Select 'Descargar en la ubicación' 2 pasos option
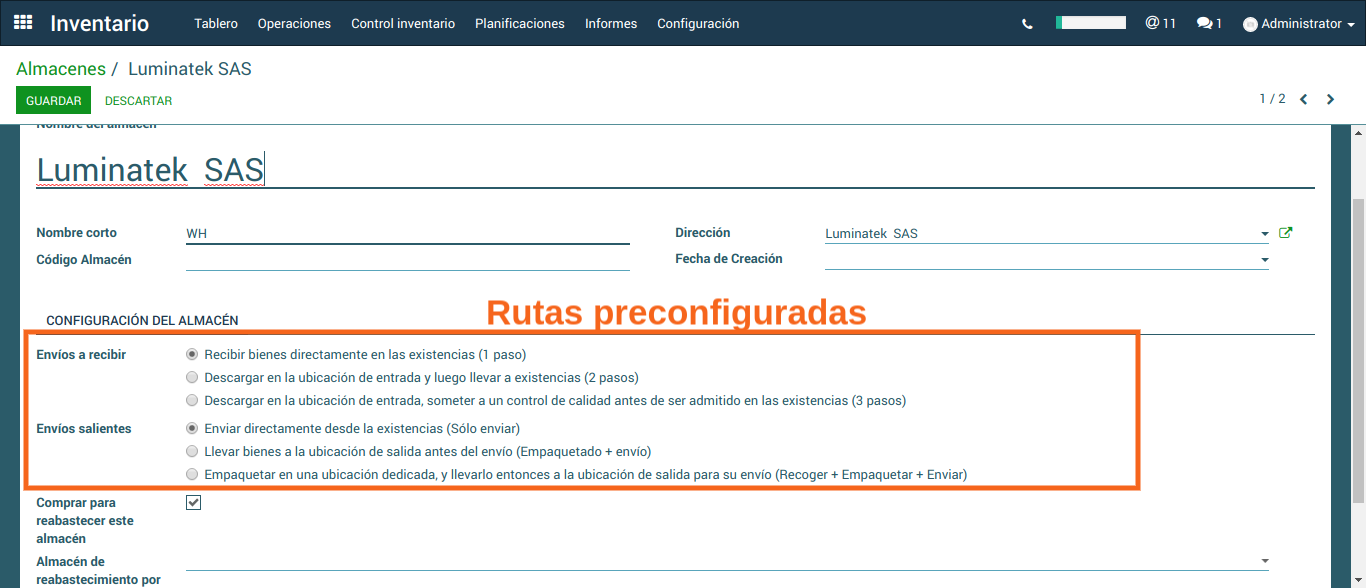This screenshot has height=588, width=1366. click(x=192, y=378)
